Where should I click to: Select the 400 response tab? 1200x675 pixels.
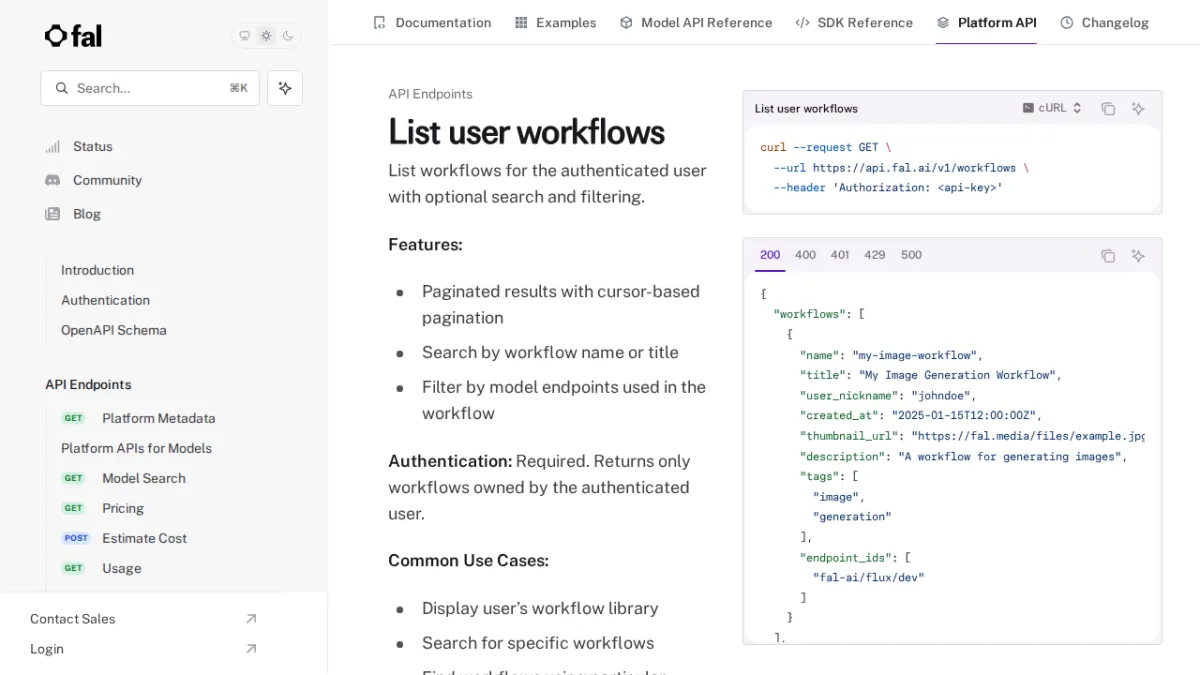805,255
